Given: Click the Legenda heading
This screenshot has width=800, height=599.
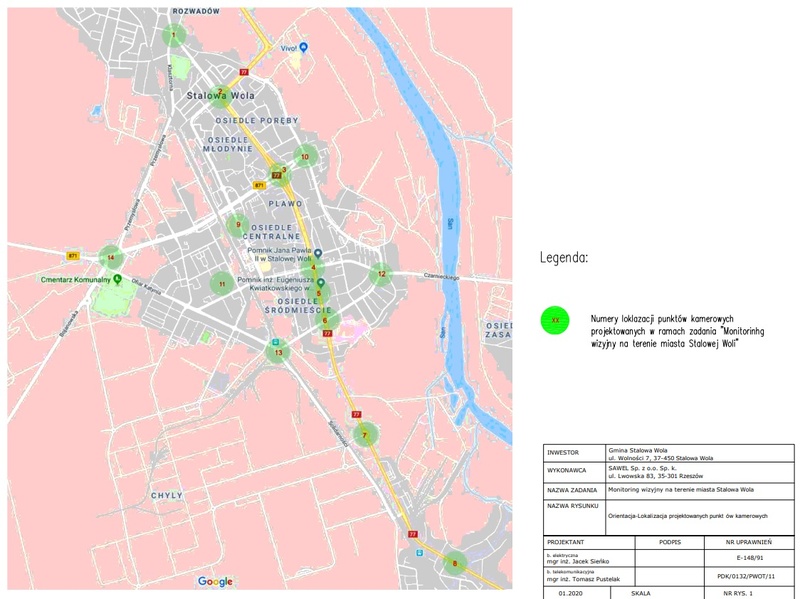Looking at the screenshot, I should 564,257.
